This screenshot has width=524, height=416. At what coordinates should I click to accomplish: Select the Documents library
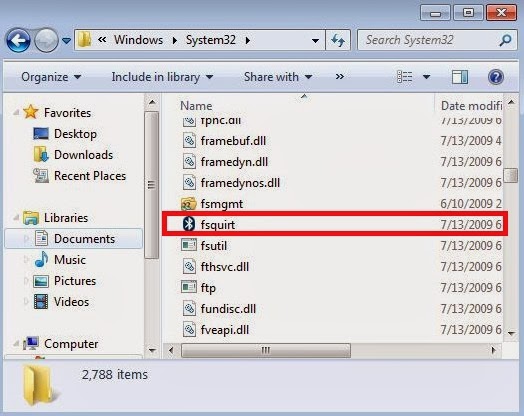coord(74,239)
